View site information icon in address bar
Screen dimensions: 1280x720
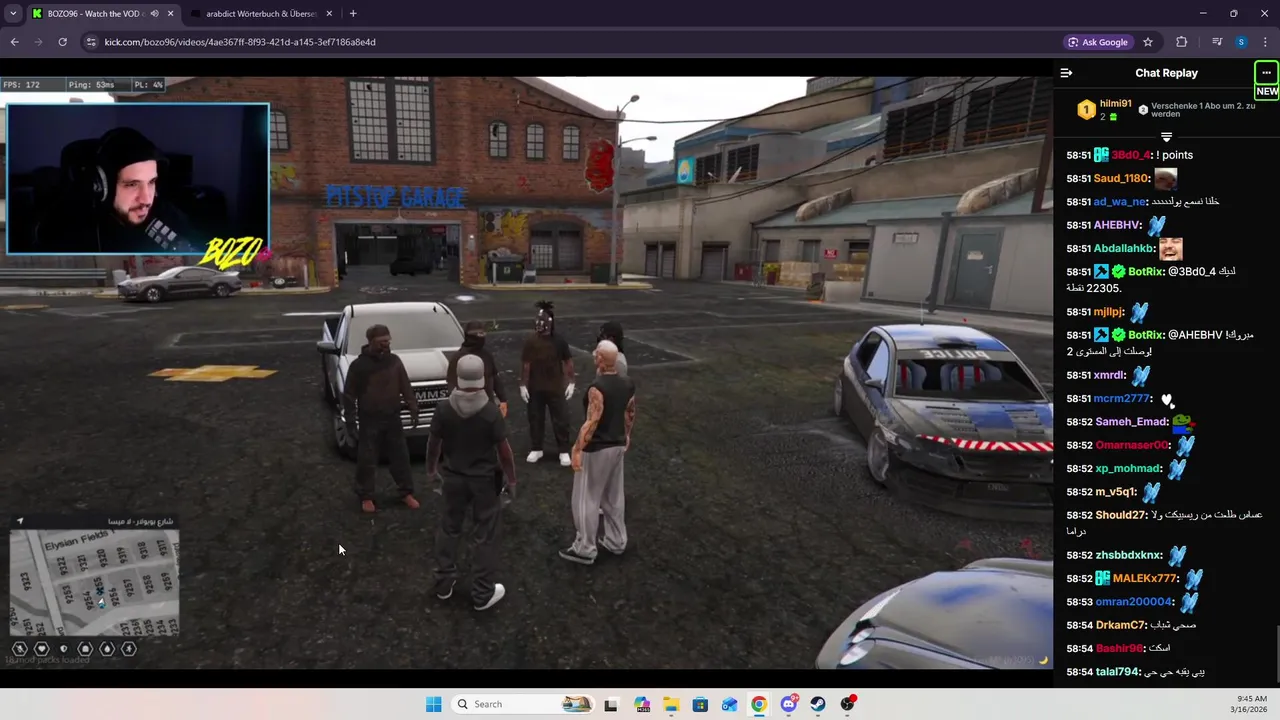[91, 42]
